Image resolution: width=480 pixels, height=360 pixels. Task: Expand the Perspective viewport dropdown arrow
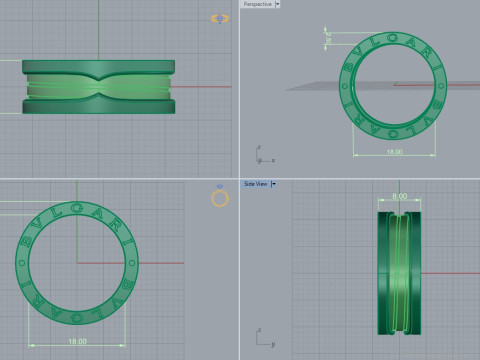tap(277, 4)
